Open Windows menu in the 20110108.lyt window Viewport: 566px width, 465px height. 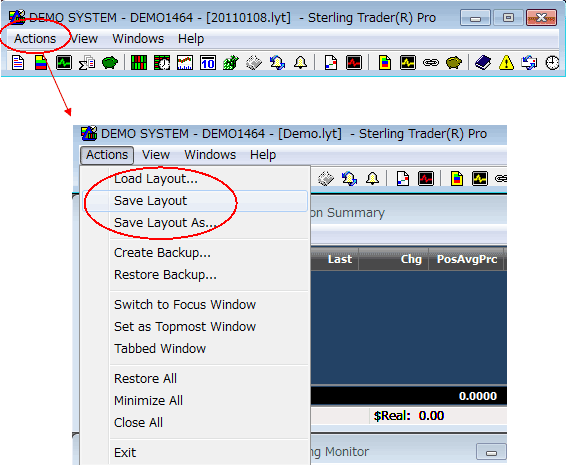(x=138, y=39)
